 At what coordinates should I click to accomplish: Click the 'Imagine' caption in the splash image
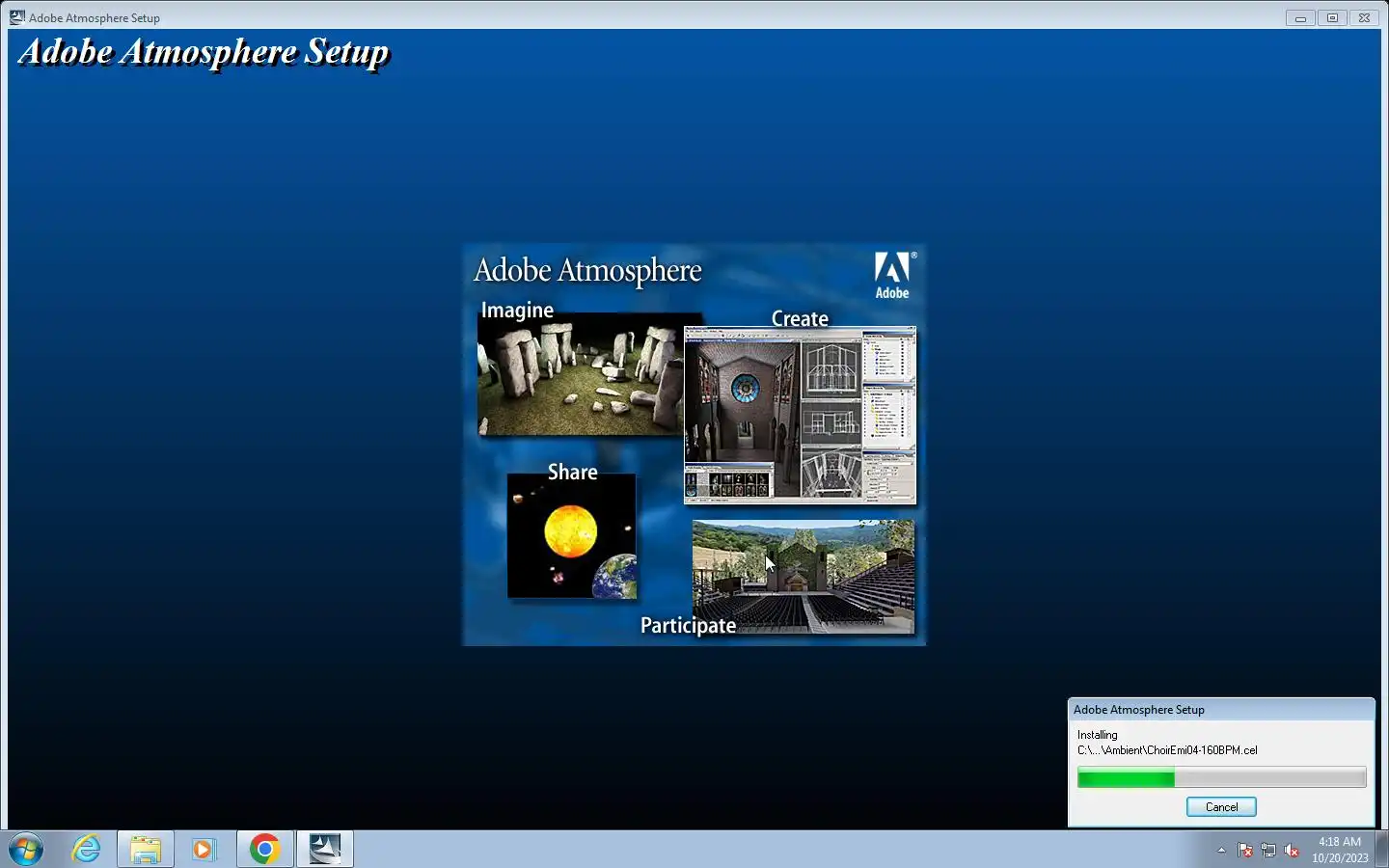pos(517,311)
